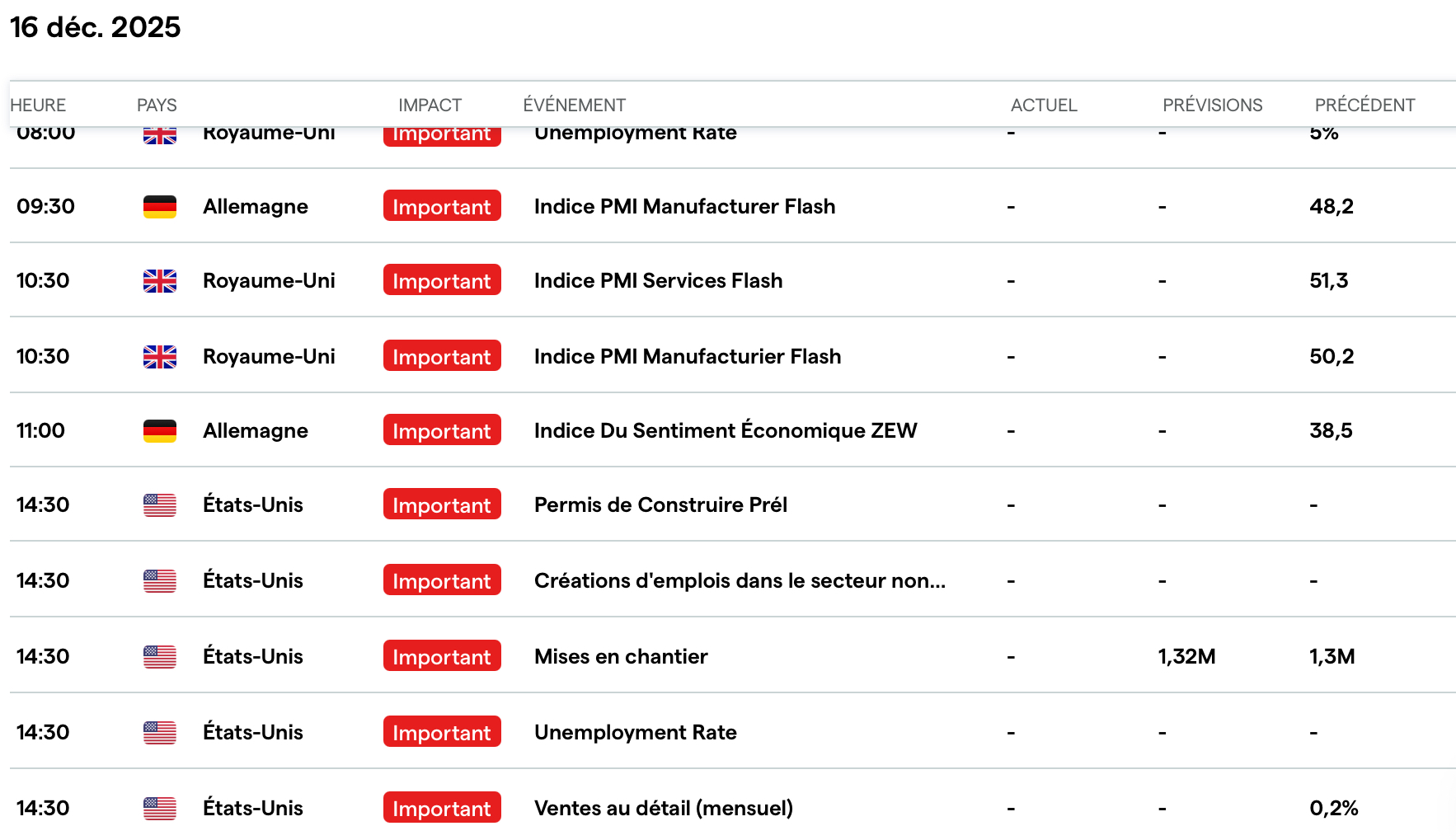Sort by the HEURE column header

pyautogui.click(x=38, y=106)
